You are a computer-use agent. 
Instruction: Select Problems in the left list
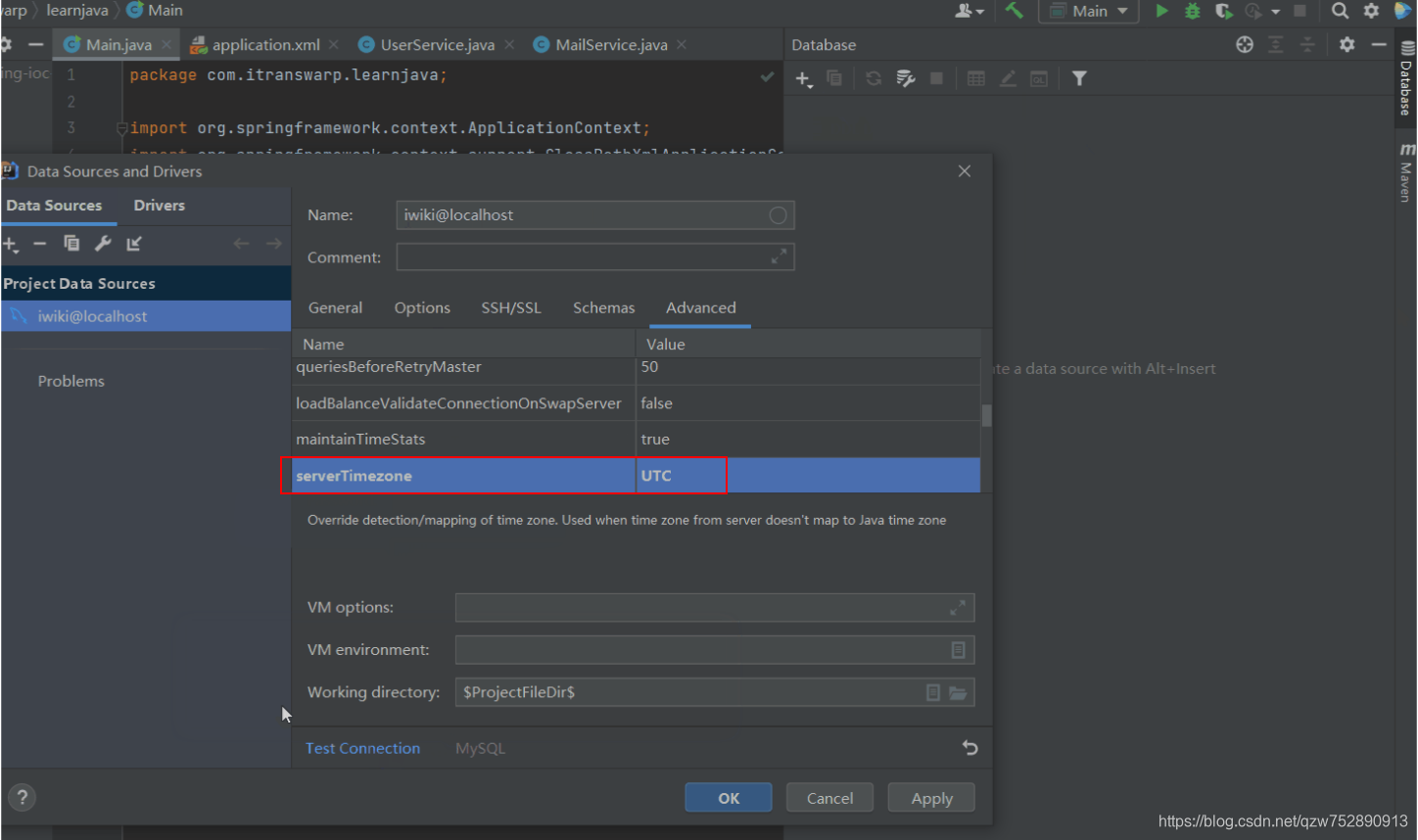coord(71,381)
